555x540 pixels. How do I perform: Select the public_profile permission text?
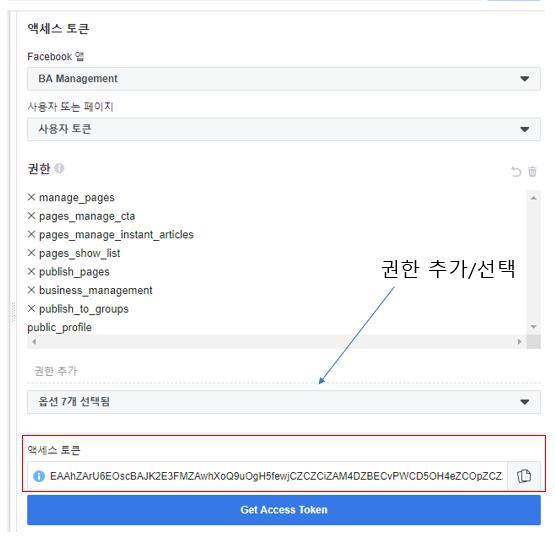59,328
